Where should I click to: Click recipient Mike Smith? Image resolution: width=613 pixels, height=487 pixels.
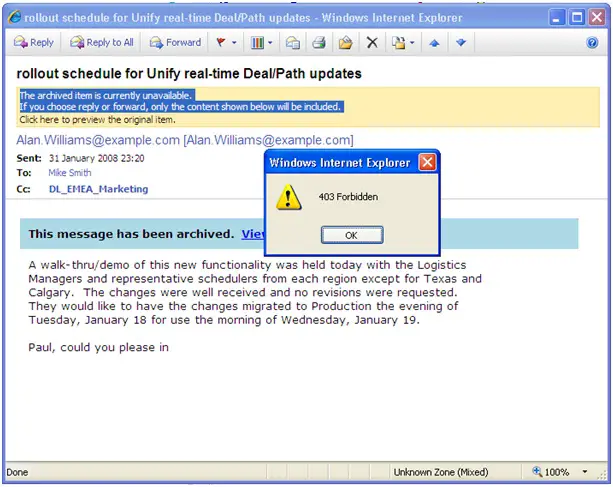[70, 173]
